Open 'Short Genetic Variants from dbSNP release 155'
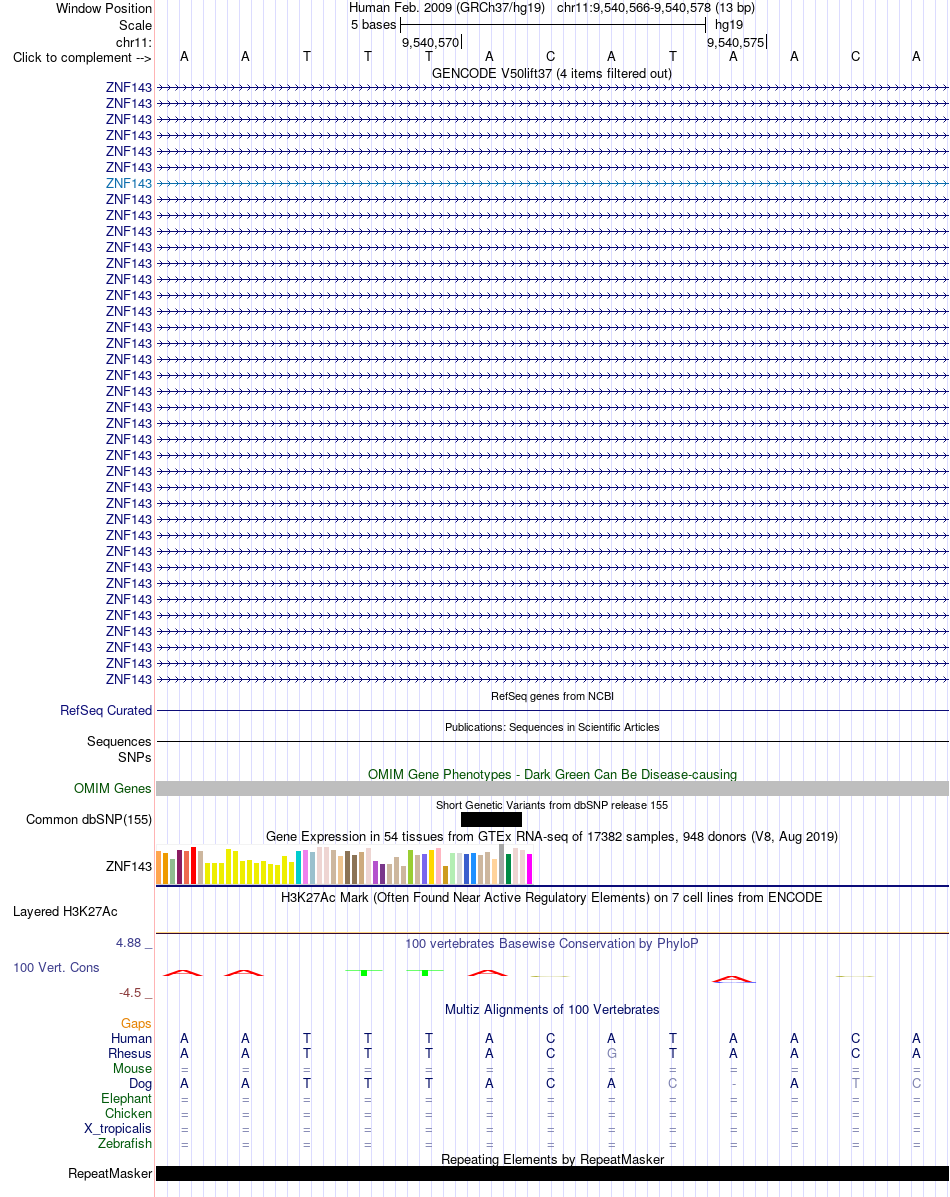Image resolution: width=950 pixels, height=1197 pixels. point(552,805)
